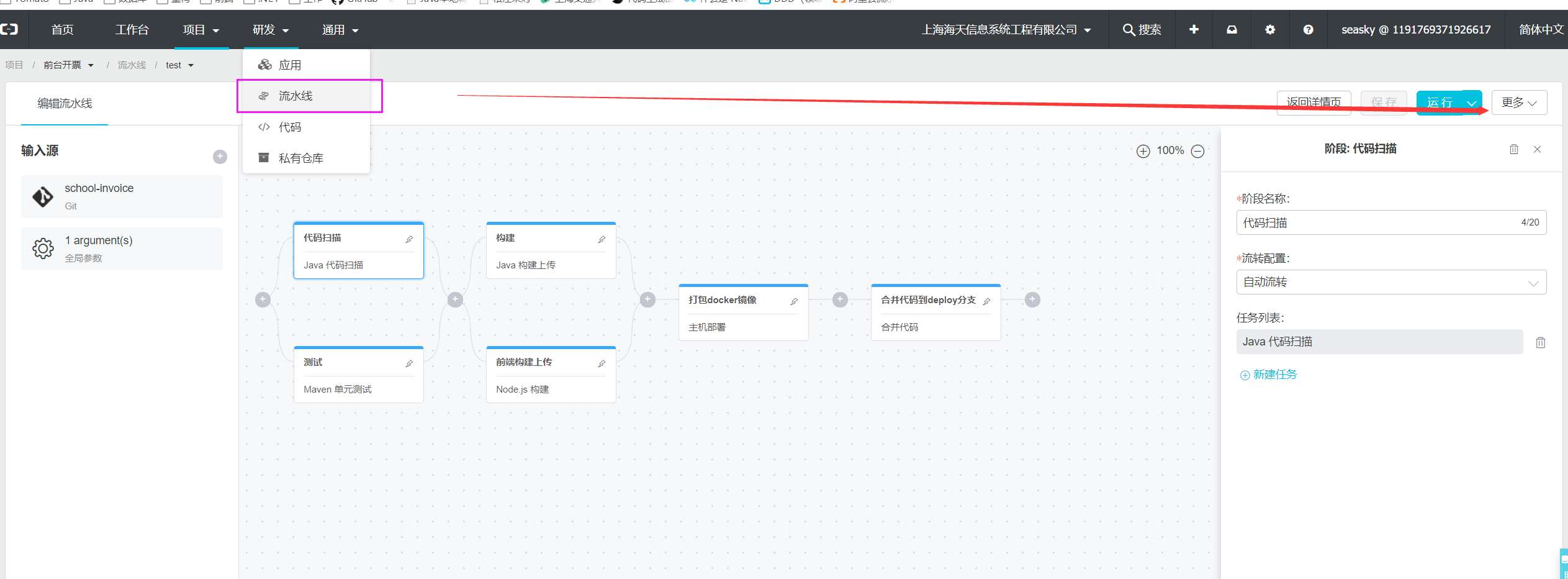
Task: Open the settings gear in top bar
Action: pos(1270,29)
